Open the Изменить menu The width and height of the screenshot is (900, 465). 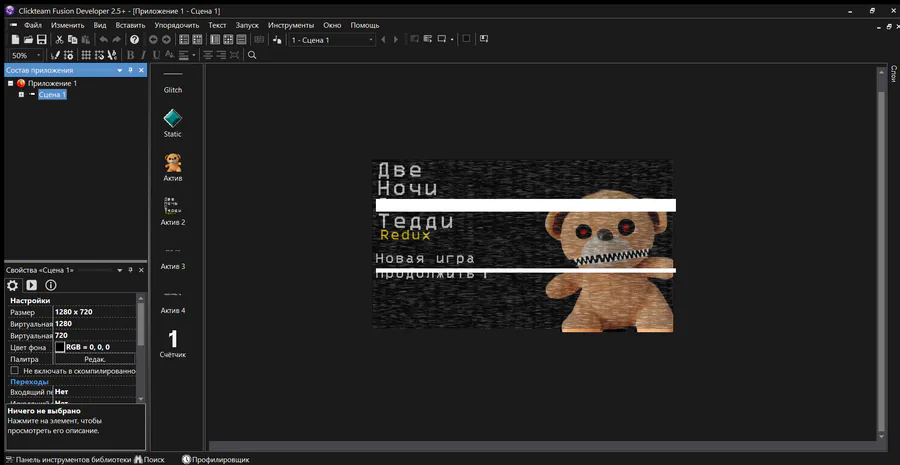[67, 25]
